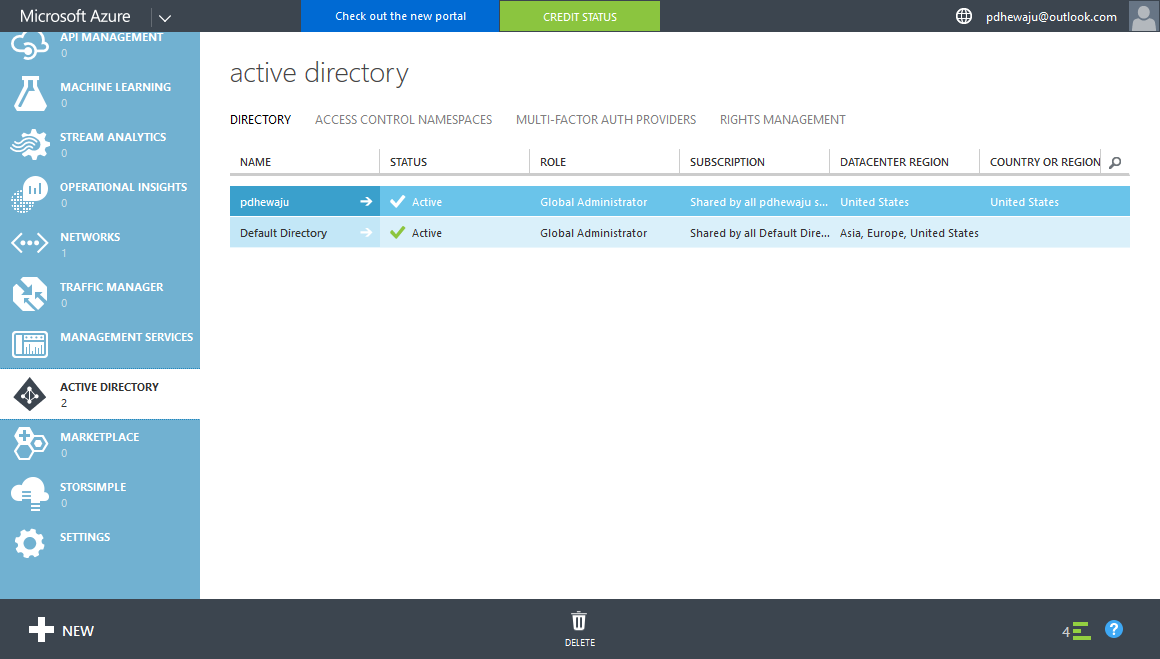Open the Credit Status button
The image size is (1160, 659).
(580, 16)
